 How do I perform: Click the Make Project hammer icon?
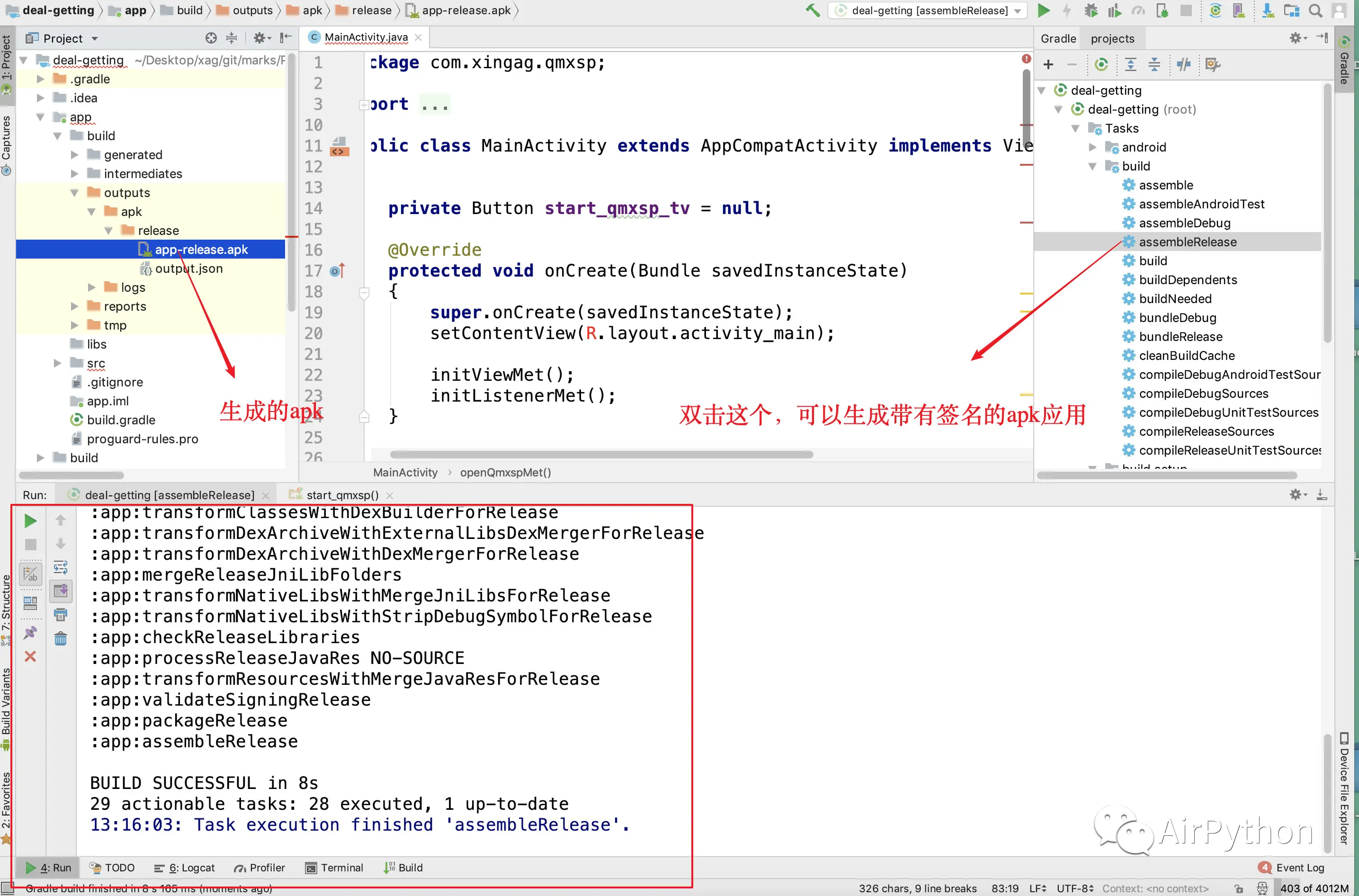tap(812, 10)
